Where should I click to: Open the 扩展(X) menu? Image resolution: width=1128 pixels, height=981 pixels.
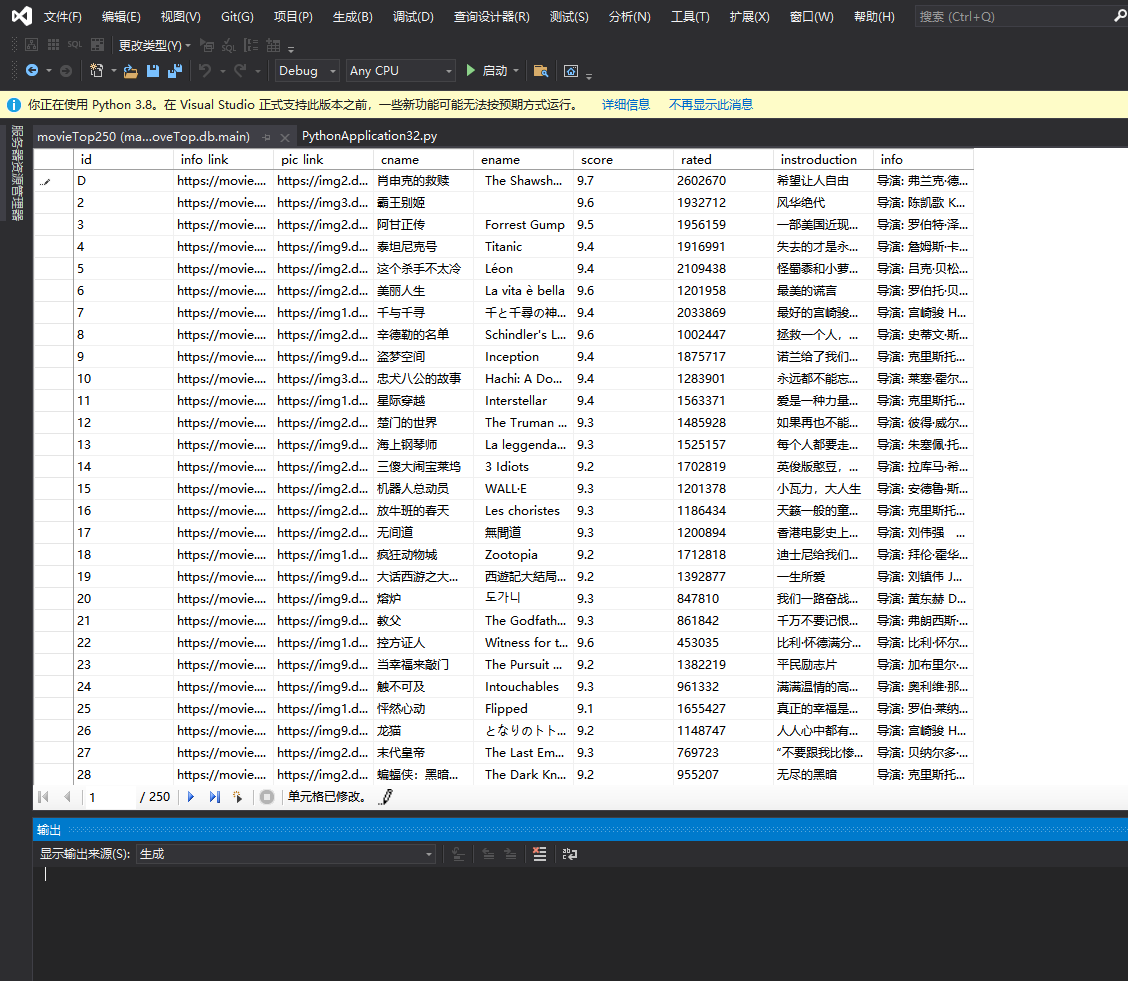click(x=749, y=17)
